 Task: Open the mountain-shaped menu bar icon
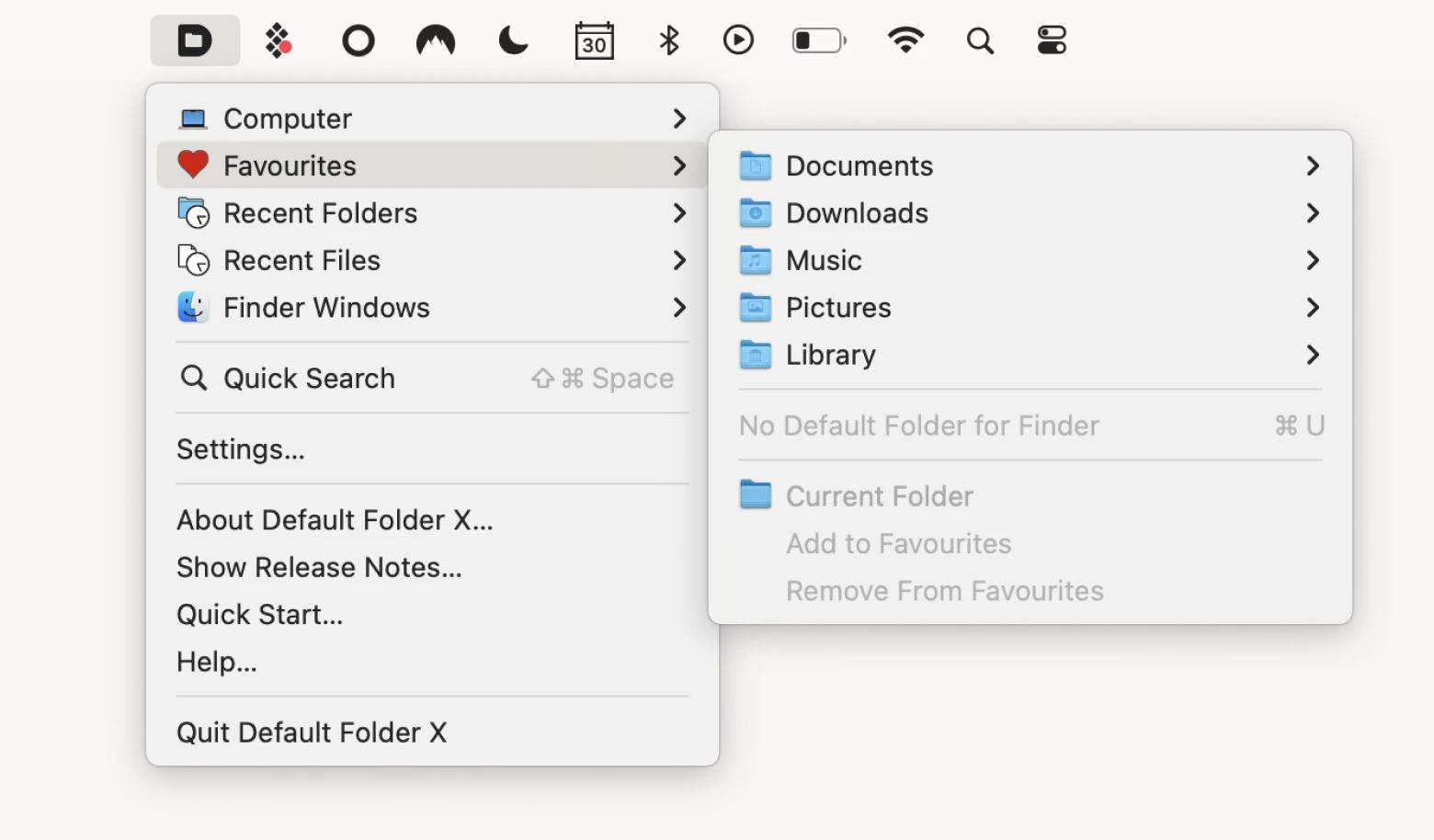pos(436,40)
